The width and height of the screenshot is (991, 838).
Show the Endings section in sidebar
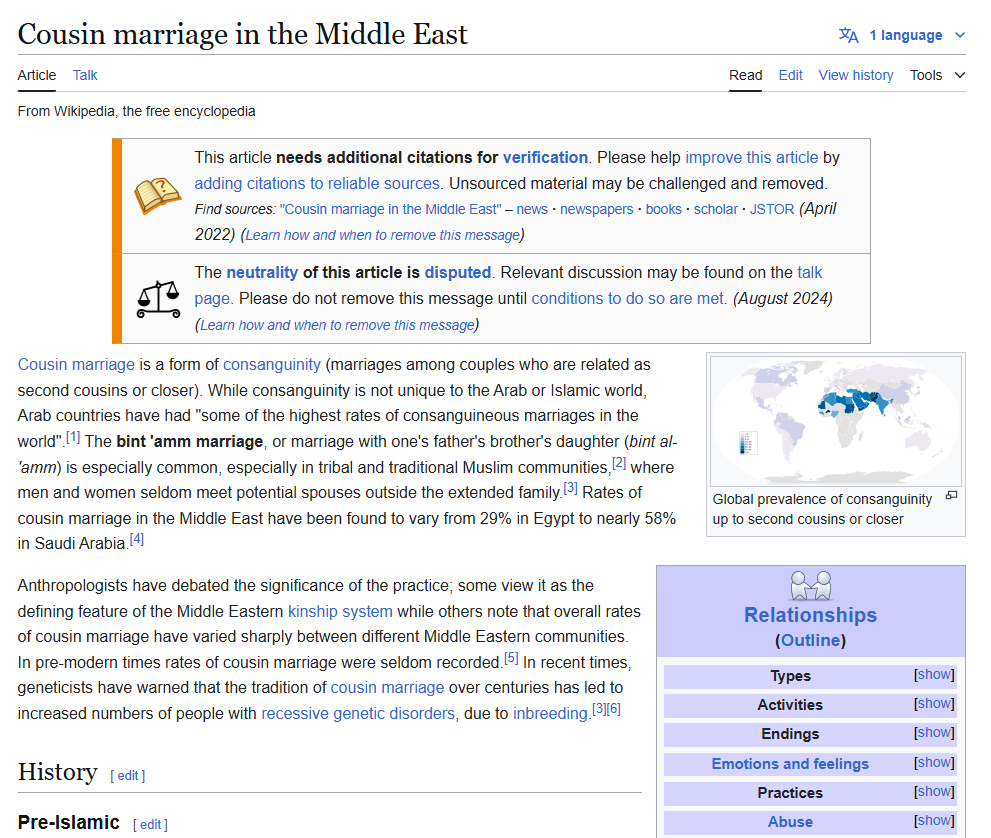click(934, 732)
